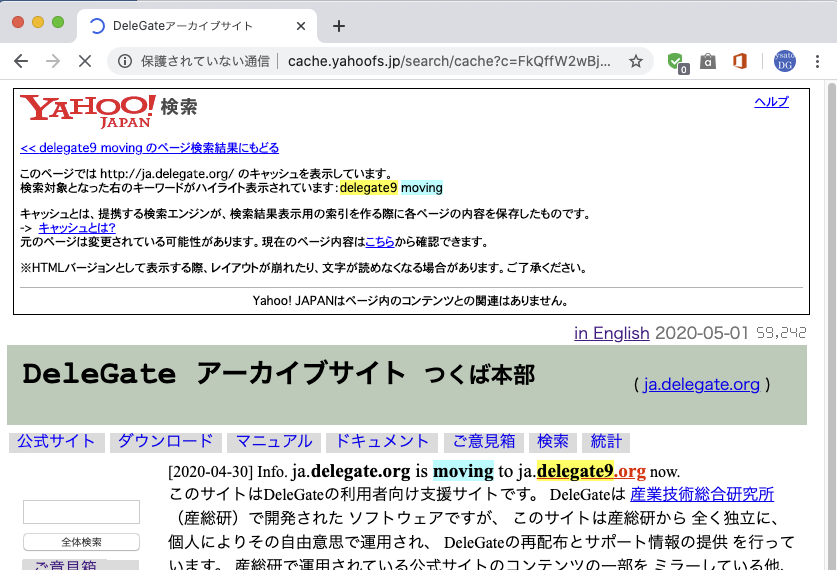Click the site info icon in address bar
This screenshot has height=570, width=837.
125,61
